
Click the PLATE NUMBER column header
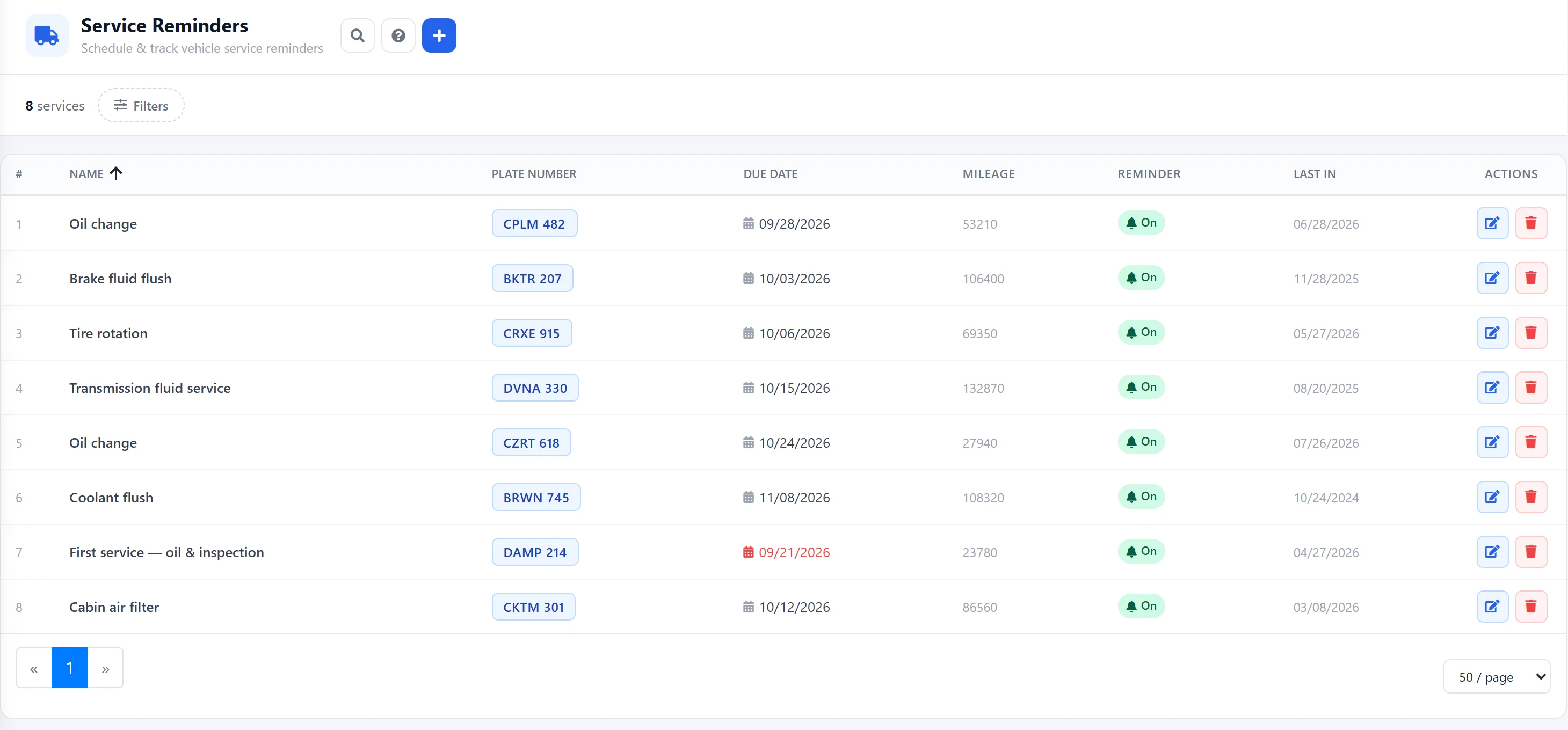point(534,174)
